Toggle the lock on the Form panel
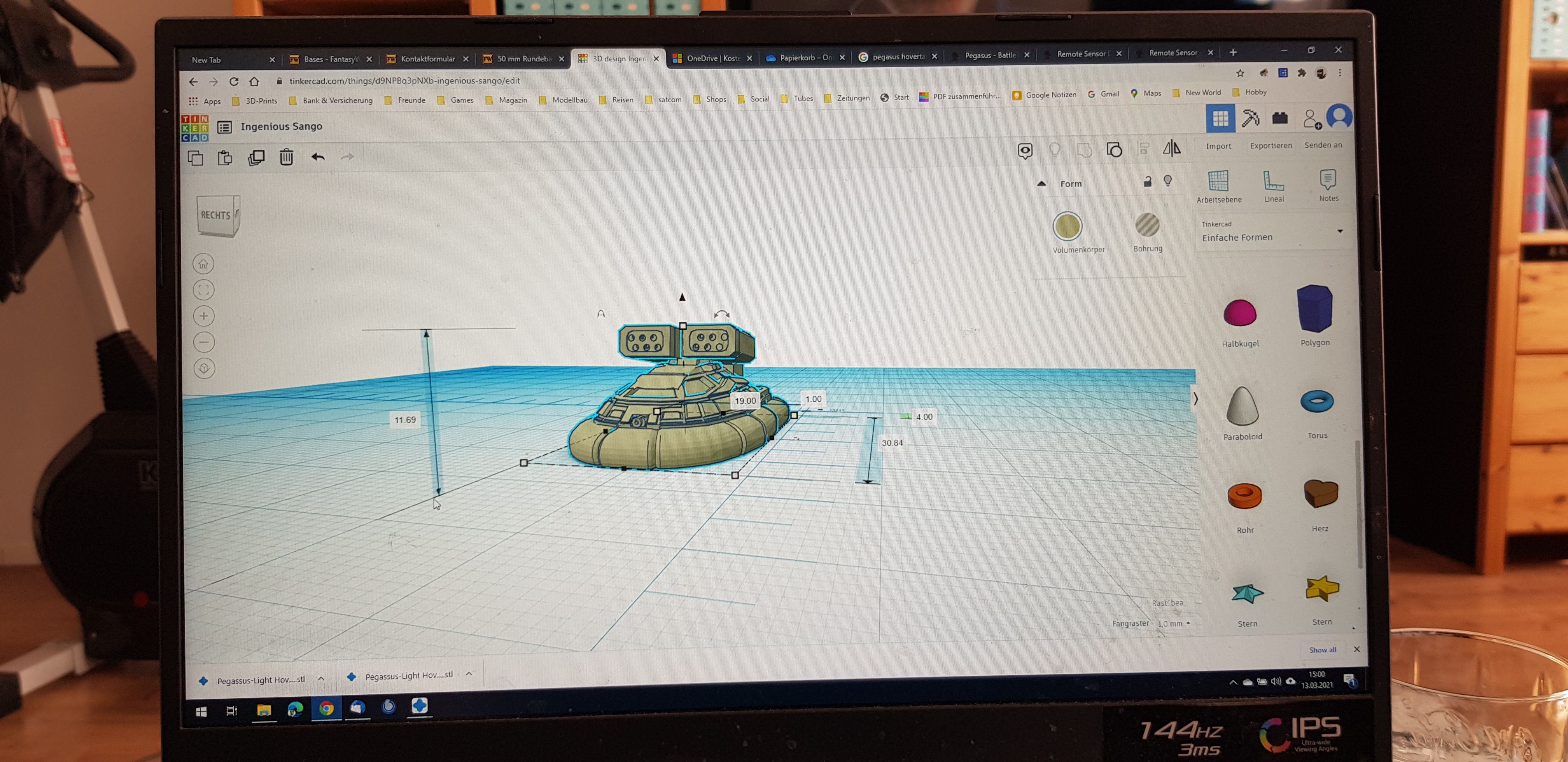The width and height of the screenshot is (1568, 762). coord(1147,182)
